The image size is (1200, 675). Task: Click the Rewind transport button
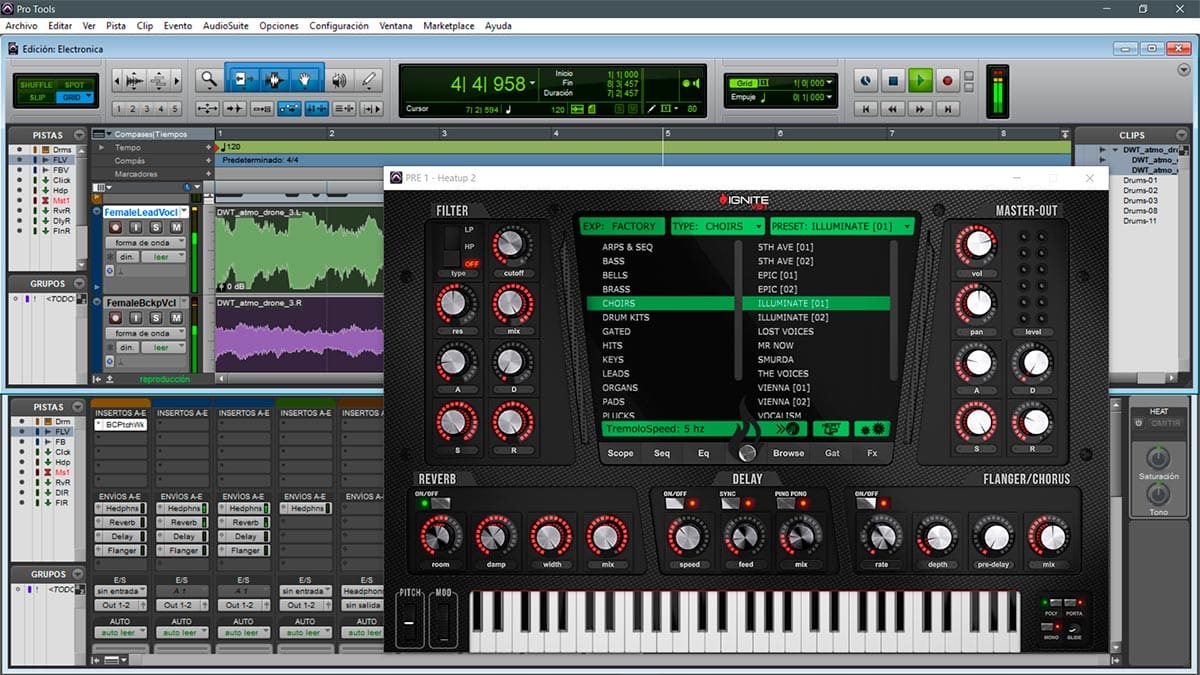coord(894,108)
